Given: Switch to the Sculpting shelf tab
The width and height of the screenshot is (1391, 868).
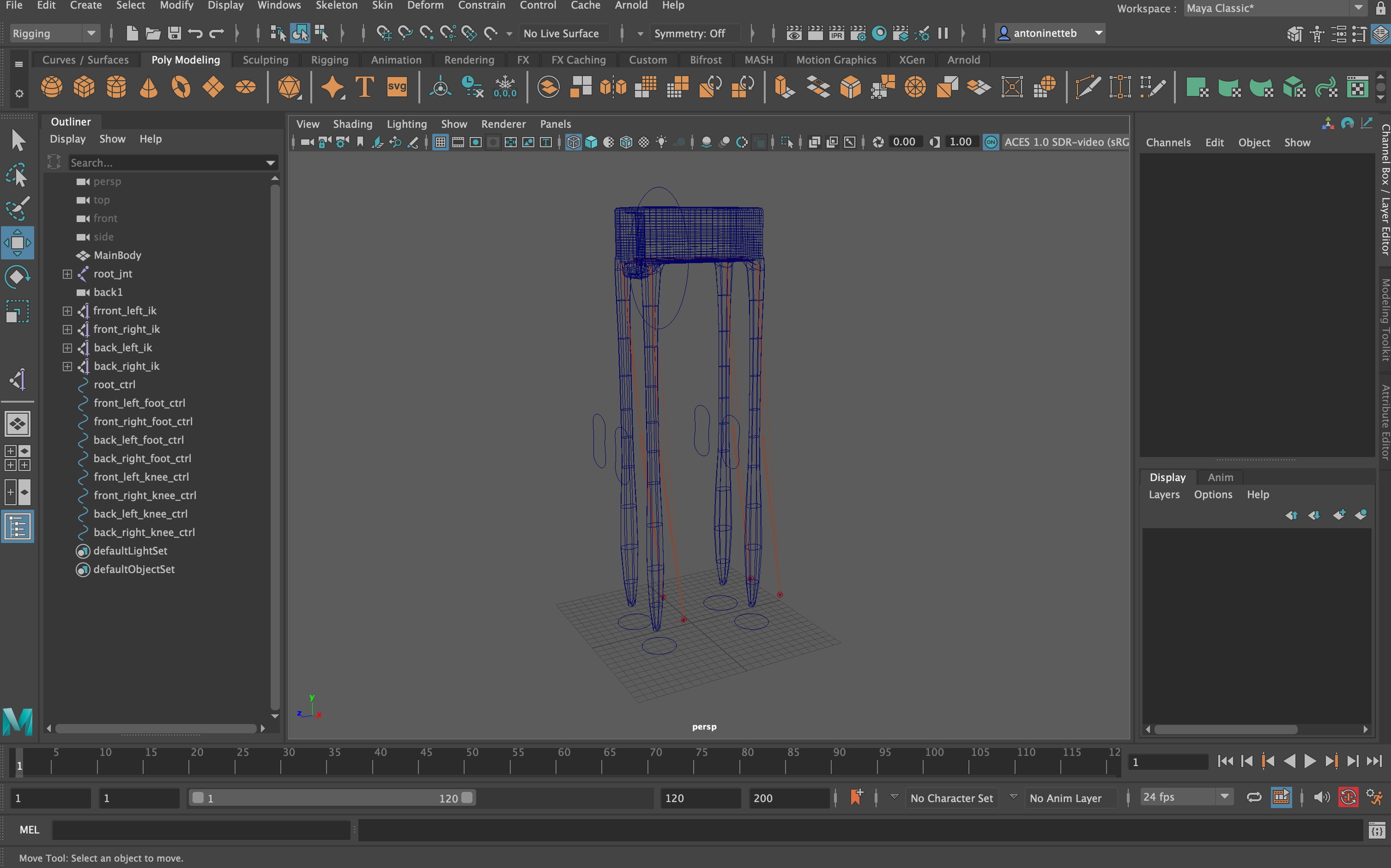Looking at the screenshot, I should pyautogui.click(x=265, y=60).
